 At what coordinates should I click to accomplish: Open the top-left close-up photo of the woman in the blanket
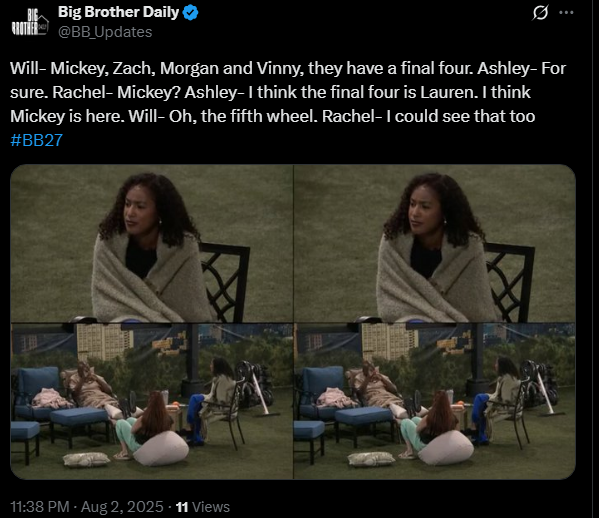[152, 243]
